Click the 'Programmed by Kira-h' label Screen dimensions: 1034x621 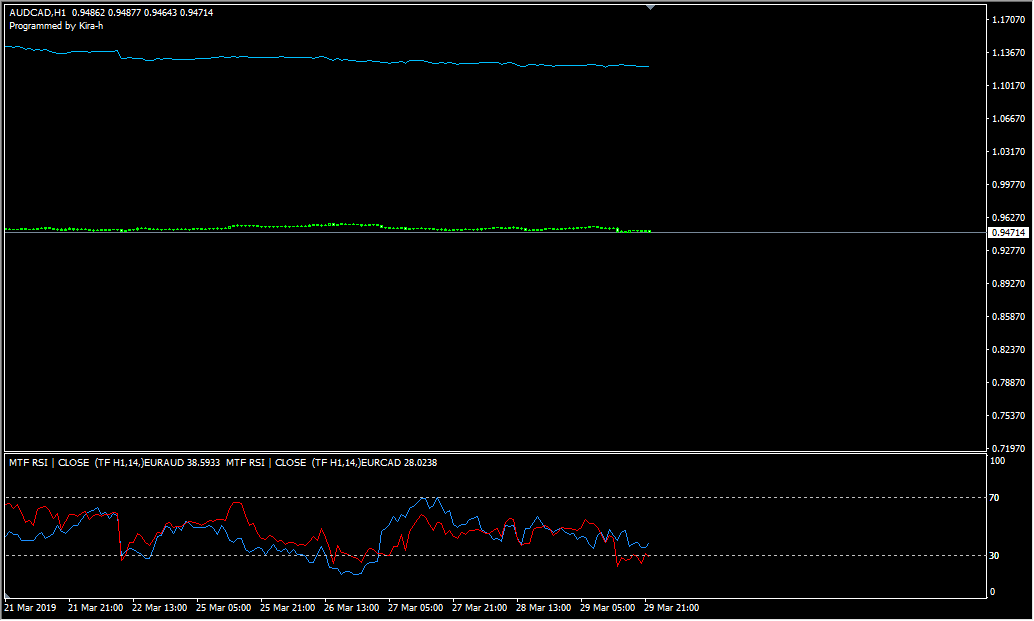[56, 26]
